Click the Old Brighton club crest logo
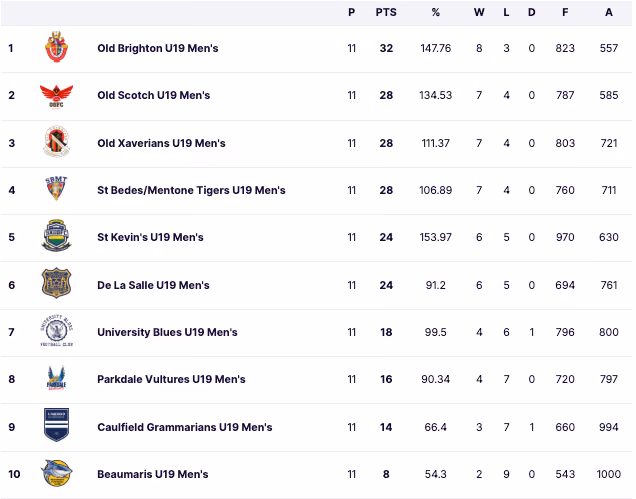Screen dimensions: 636x499 (x=56, y=47)
